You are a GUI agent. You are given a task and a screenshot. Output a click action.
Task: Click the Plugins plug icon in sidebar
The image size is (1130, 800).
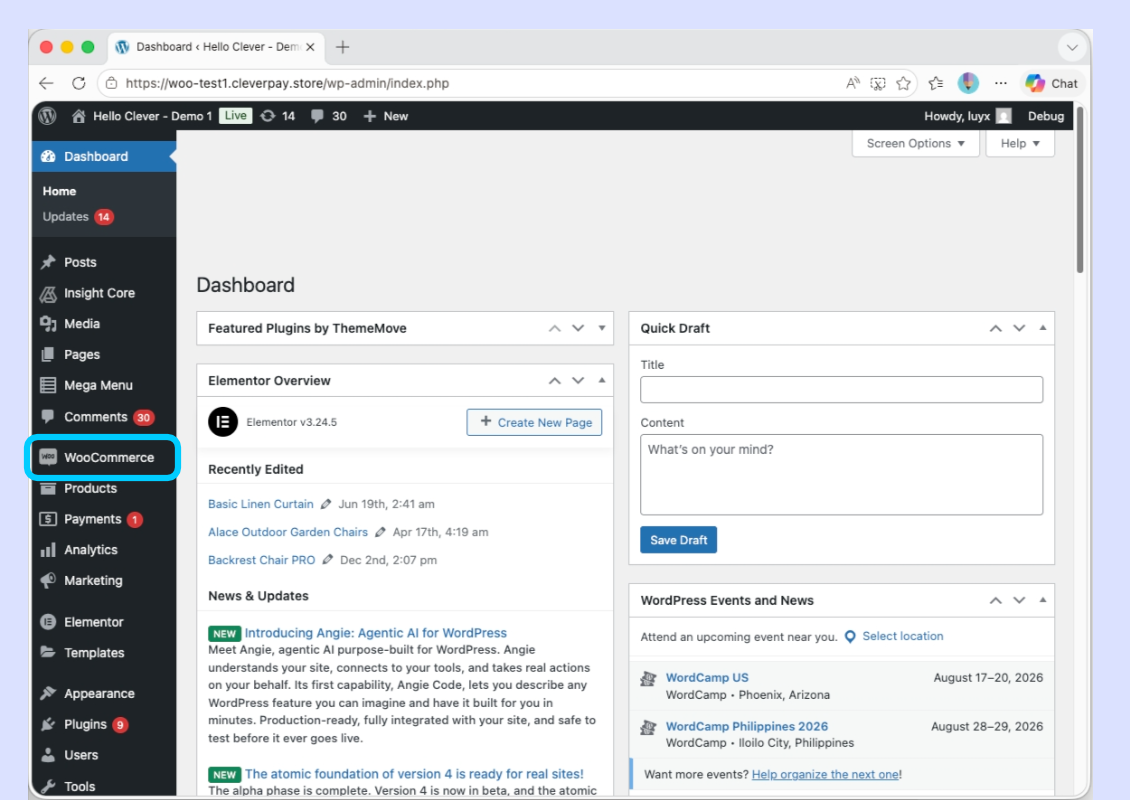(48, 724)
